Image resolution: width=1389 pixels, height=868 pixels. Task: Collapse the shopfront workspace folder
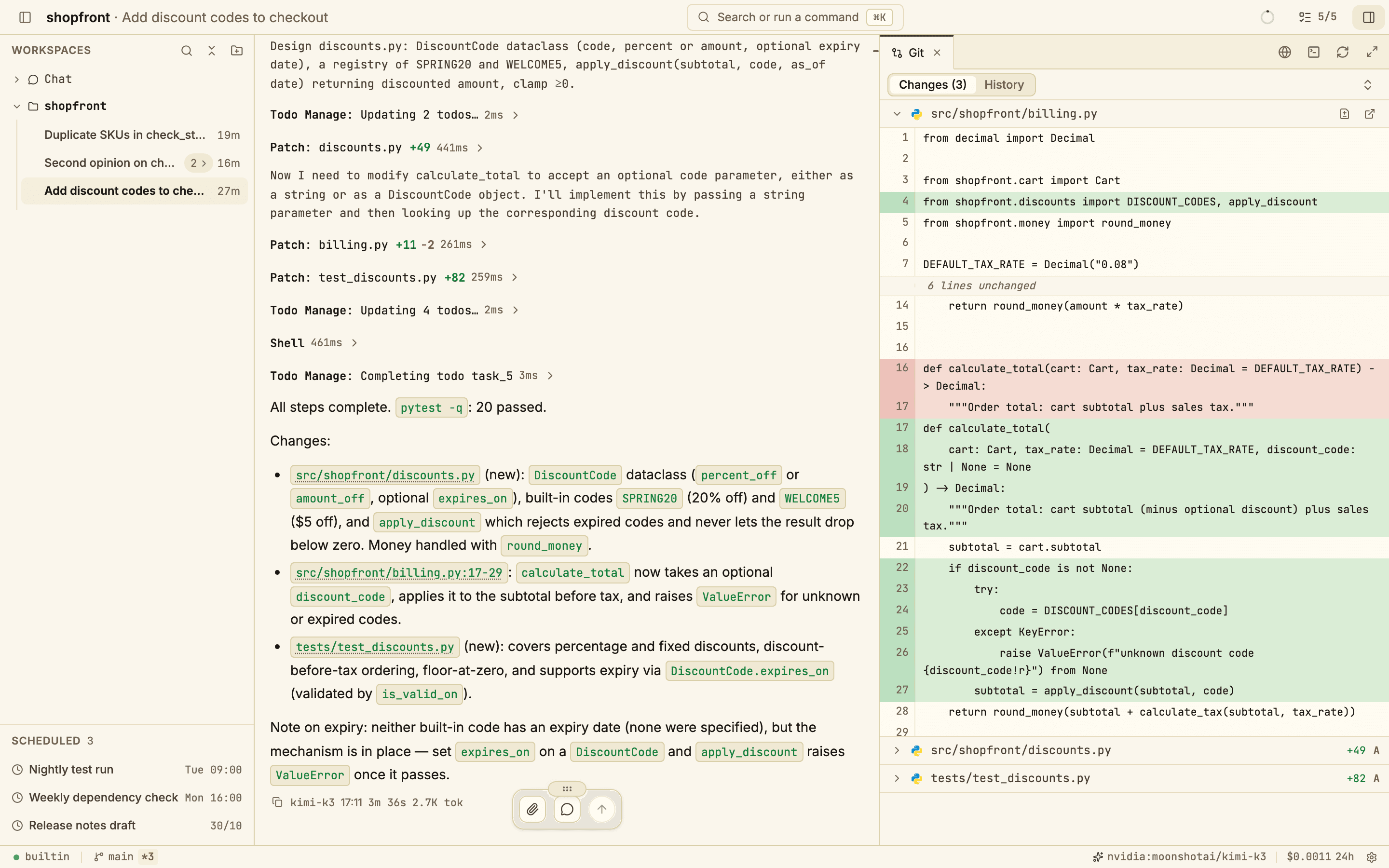tap(17, 106)
